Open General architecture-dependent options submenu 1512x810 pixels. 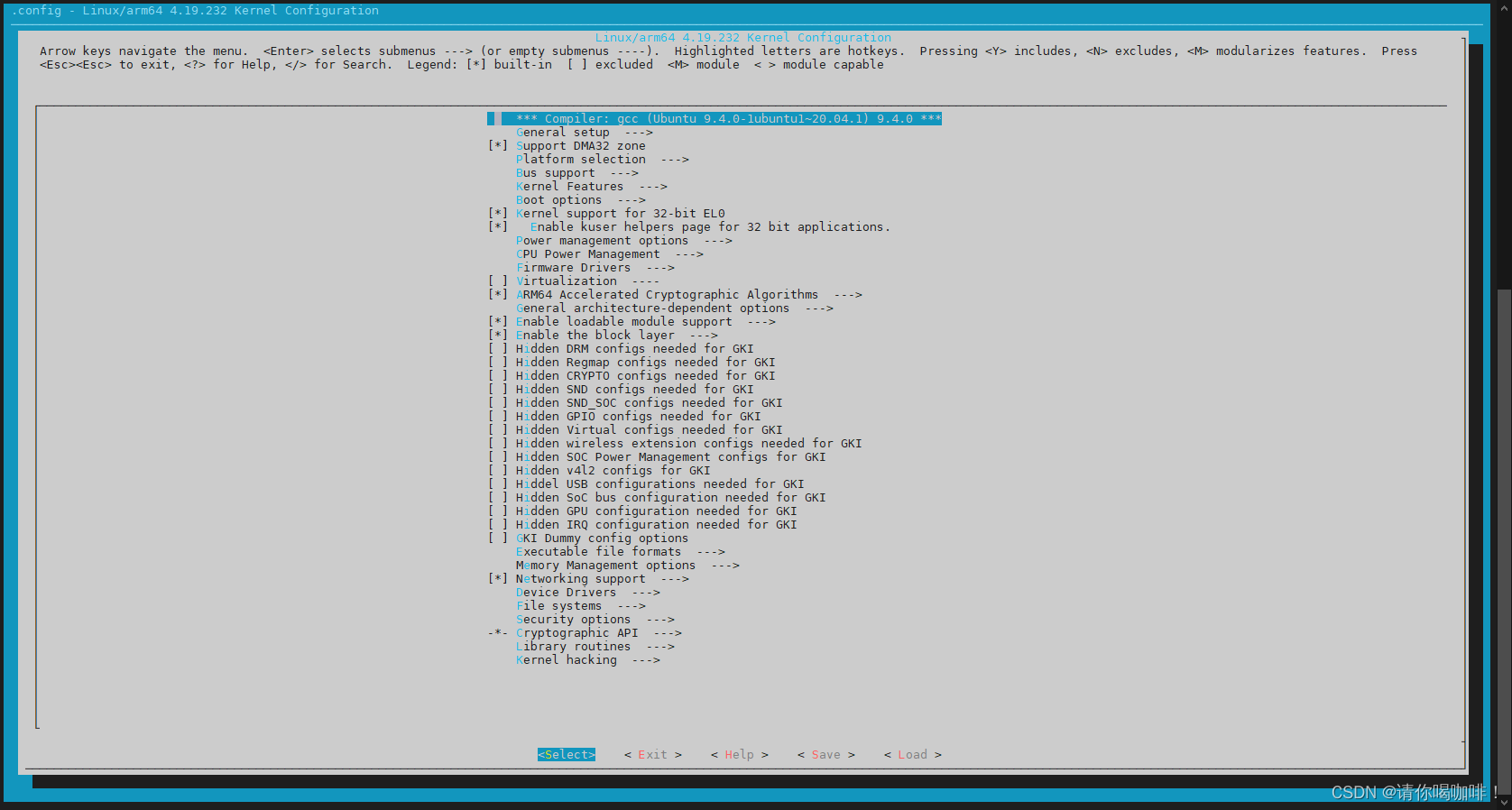point(675,308)
